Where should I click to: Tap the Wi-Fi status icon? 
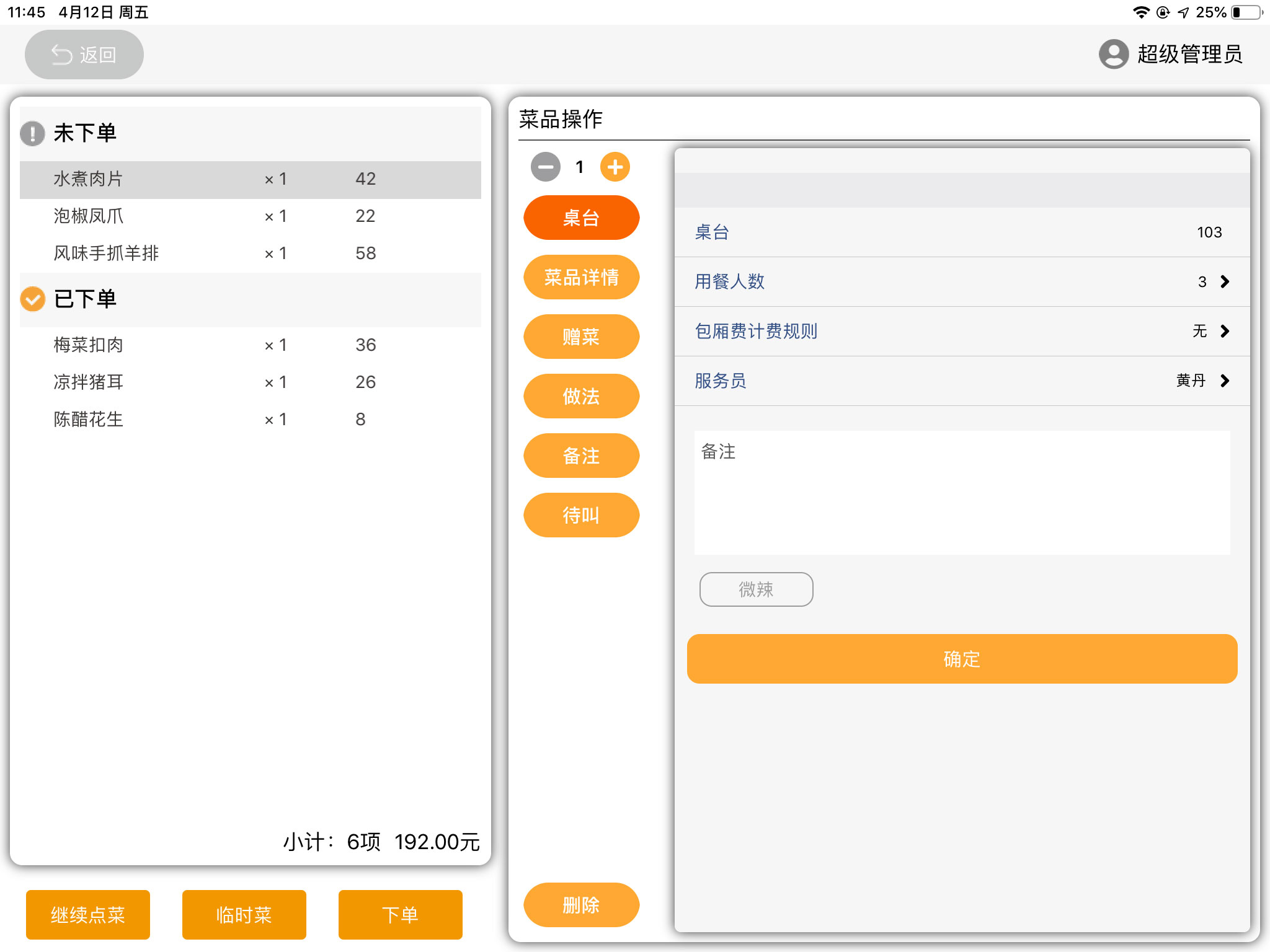click(1140, 12)
